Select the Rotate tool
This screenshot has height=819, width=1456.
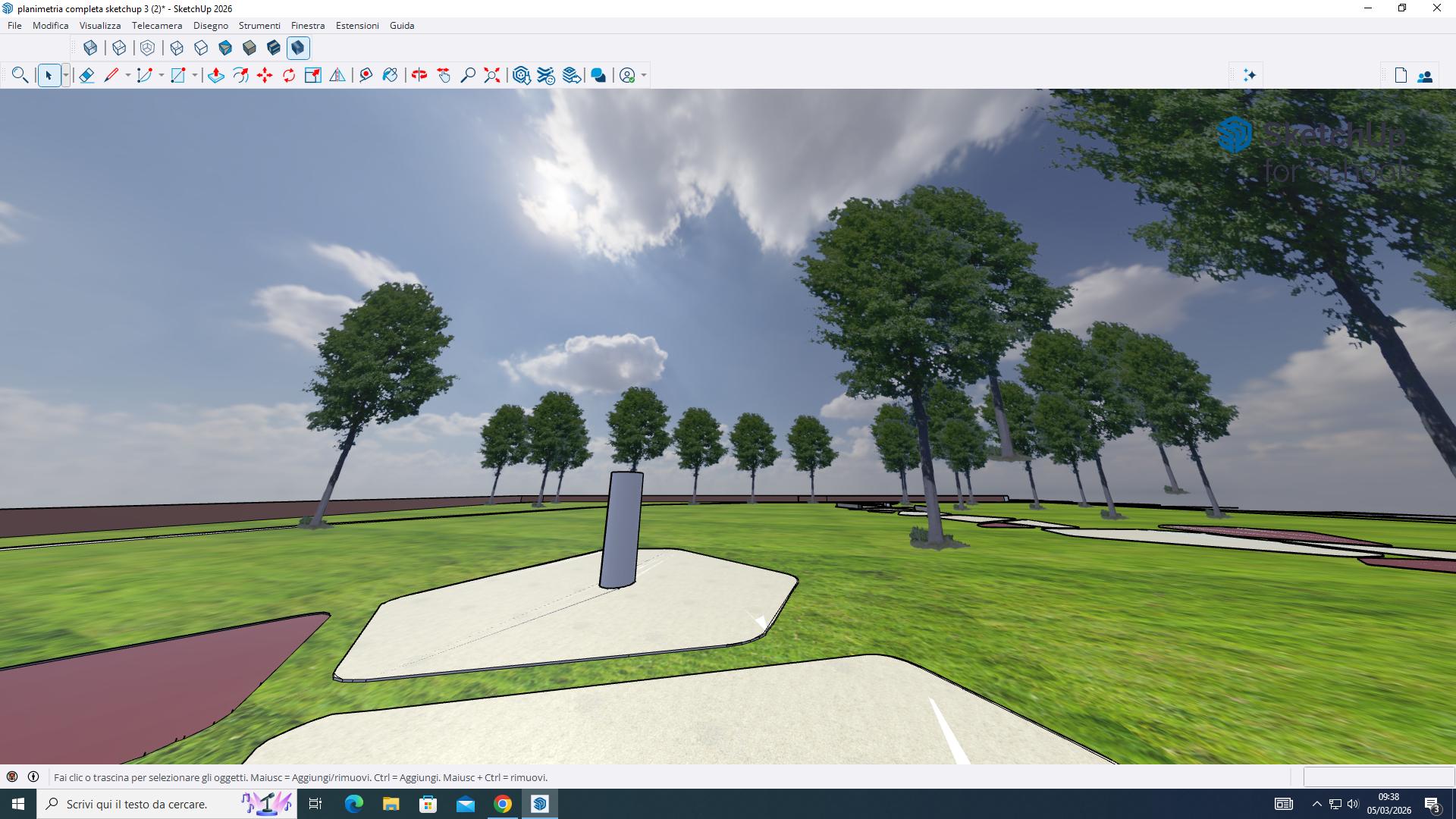(289, 75)
